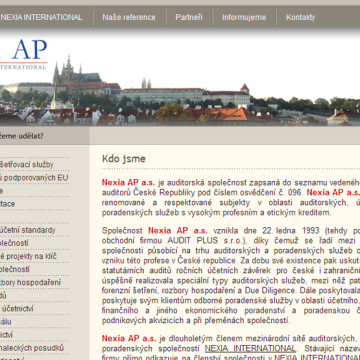
Task: Open sidebar link ending in projekty na klíč
Action: [x=28, y=256]
